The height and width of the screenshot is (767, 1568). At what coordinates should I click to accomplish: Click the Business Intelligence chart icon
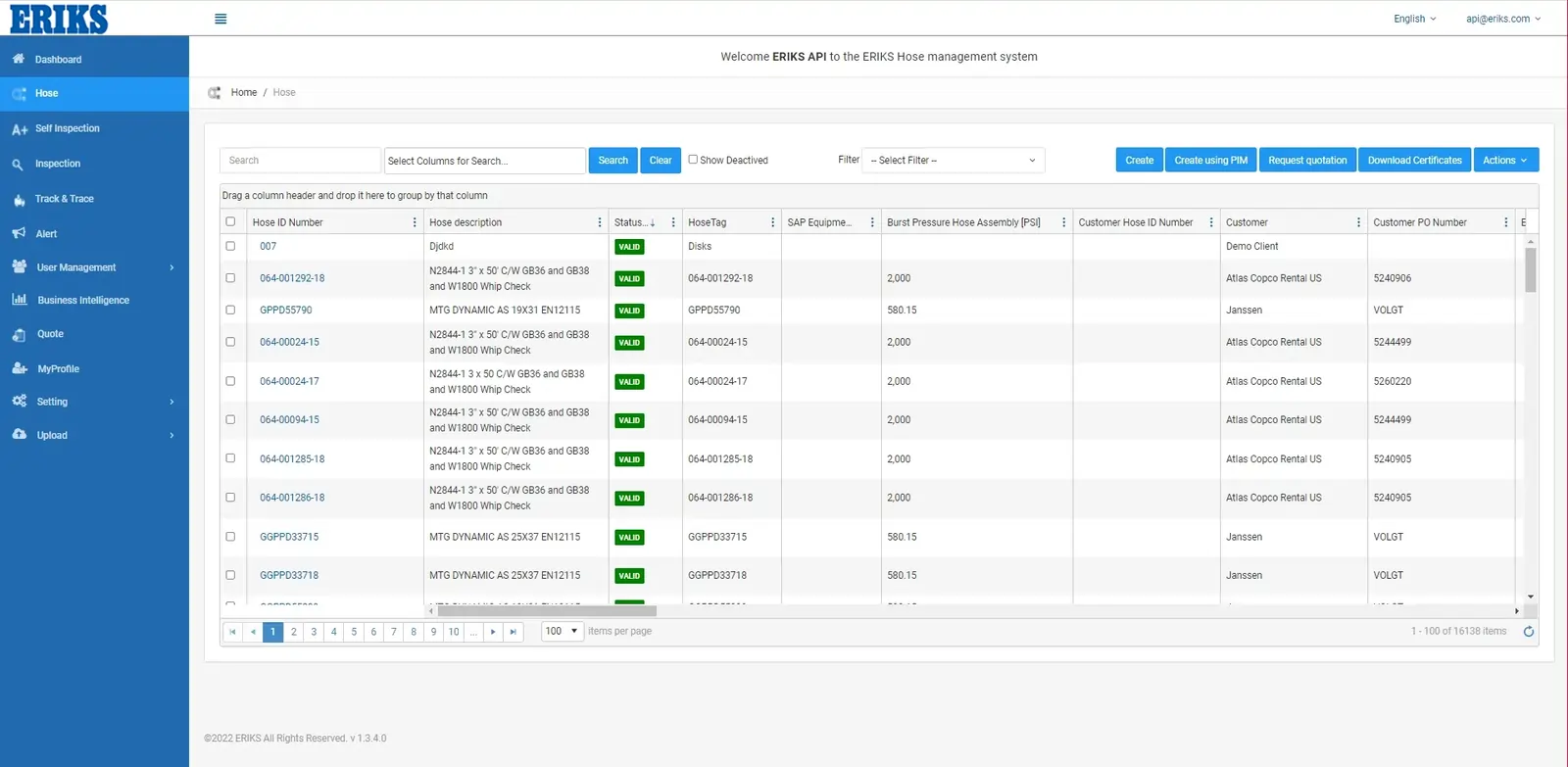(20, 300)
